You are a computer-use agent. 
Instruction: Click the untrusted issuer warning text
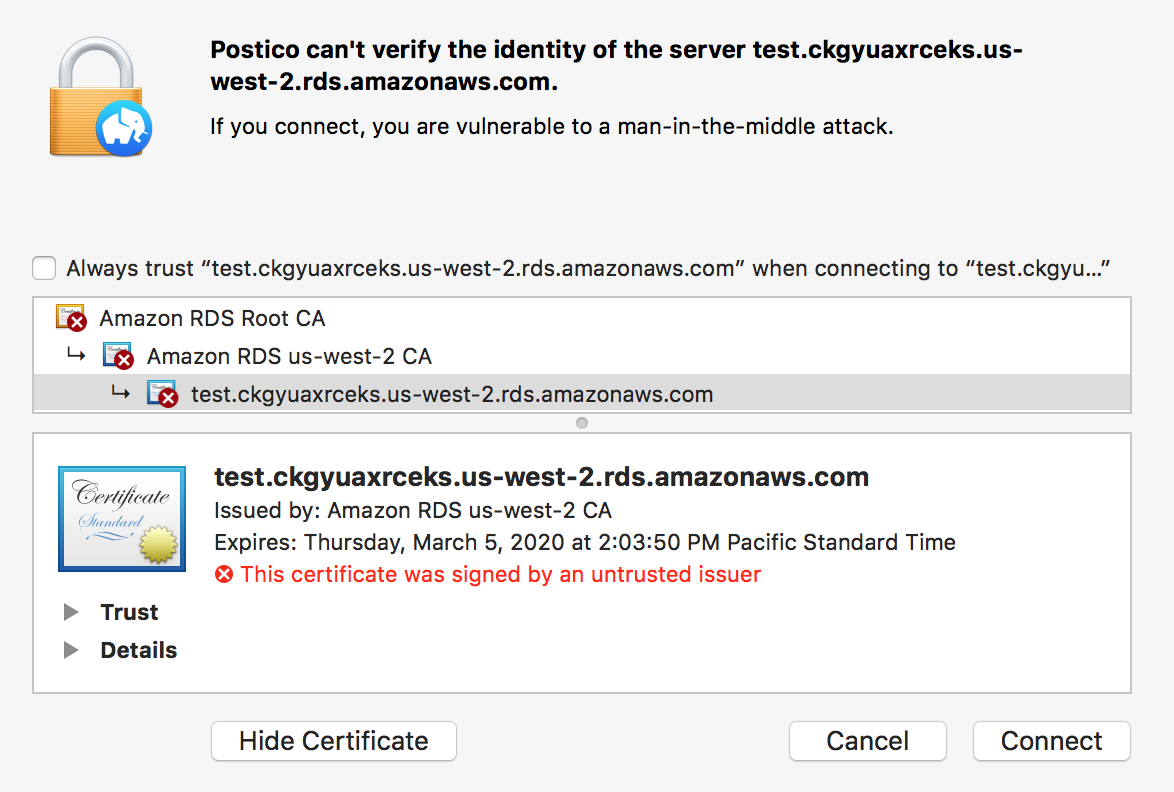click(x=500, y=575)
